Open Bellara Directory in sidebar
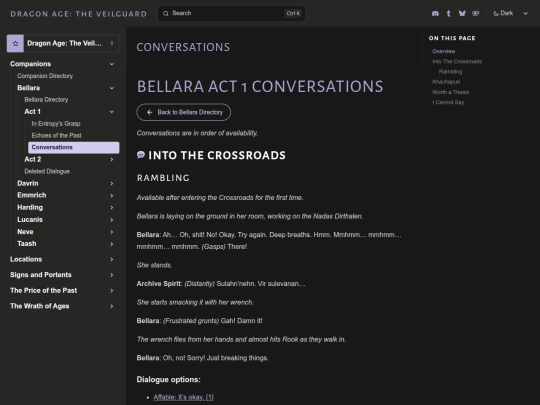 [x=46, y=100]
